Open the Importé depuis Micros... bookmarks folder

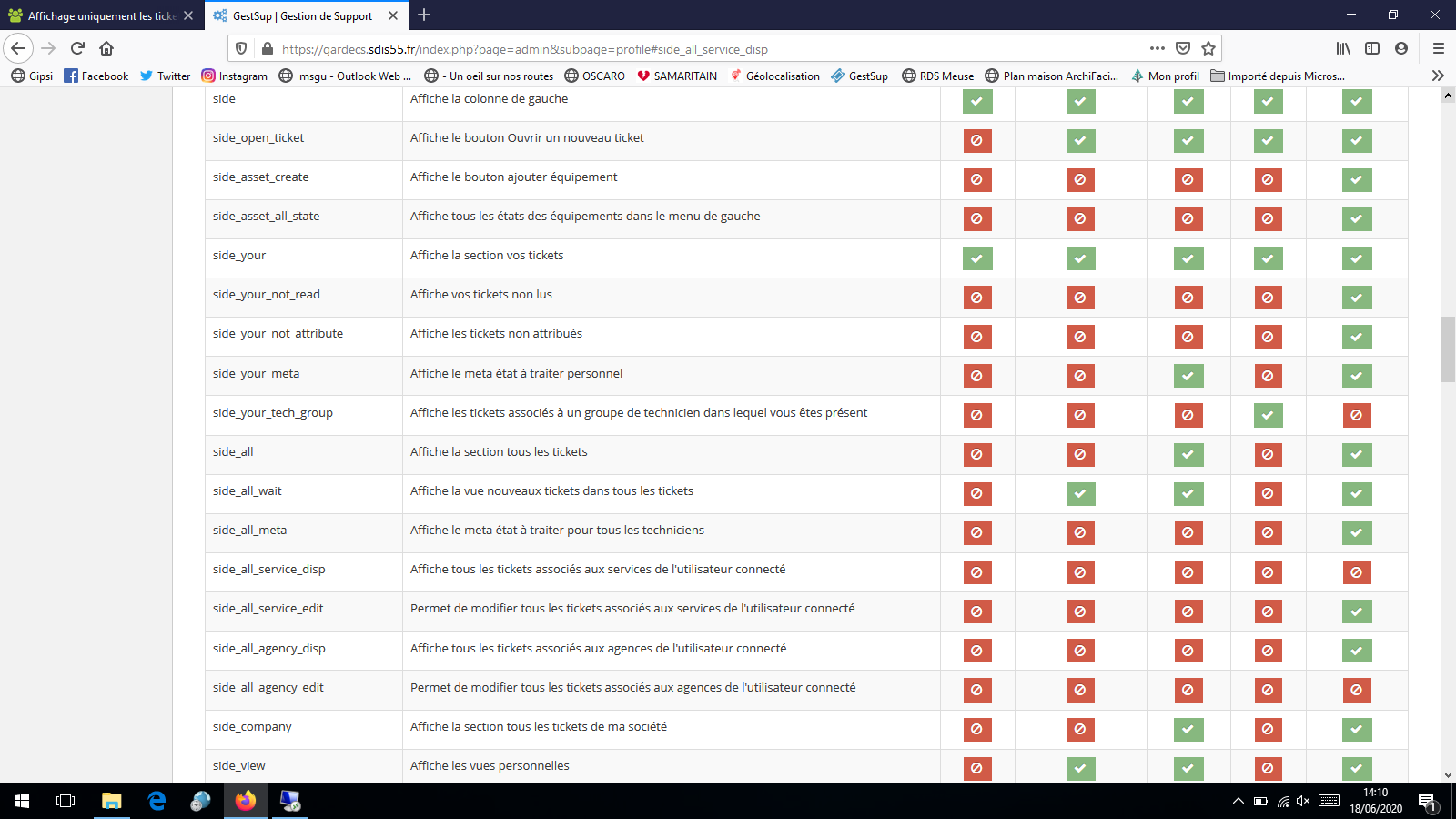click(1278, 76)
